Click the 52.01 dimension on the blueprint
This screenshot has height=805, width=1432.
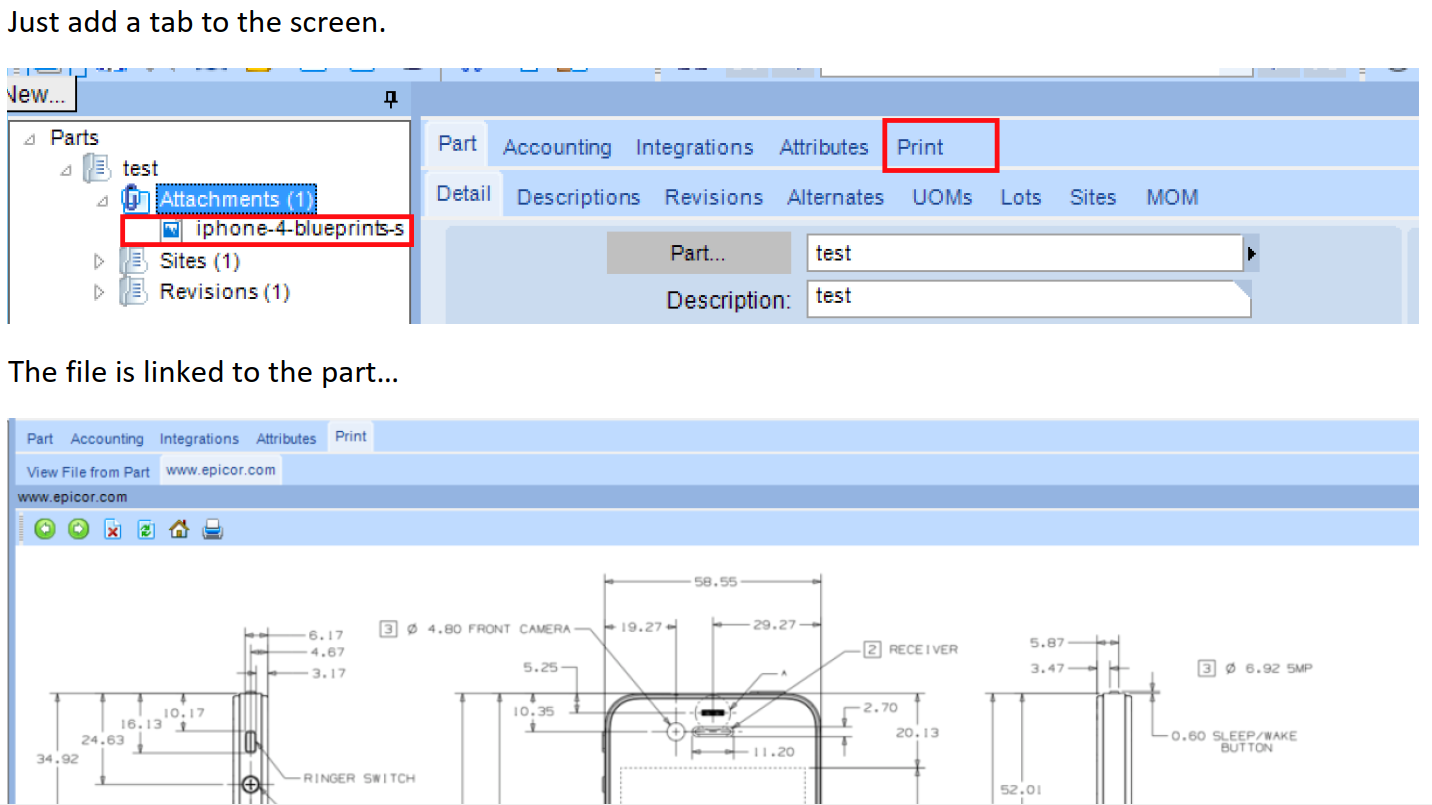click(1021, 790)
